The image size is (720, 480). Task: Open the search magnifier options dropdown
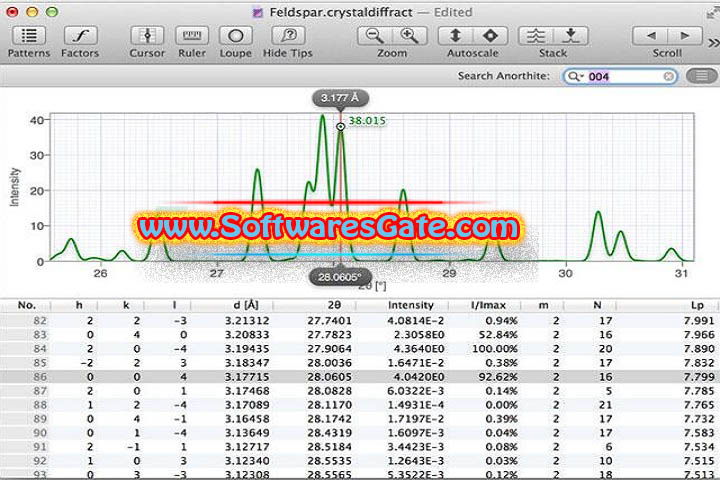(x=574, y=77)
